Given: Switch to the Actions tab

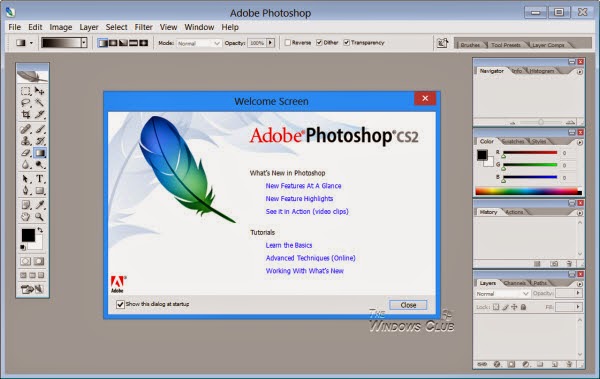Looking at the screenshot, I should 514,212.
